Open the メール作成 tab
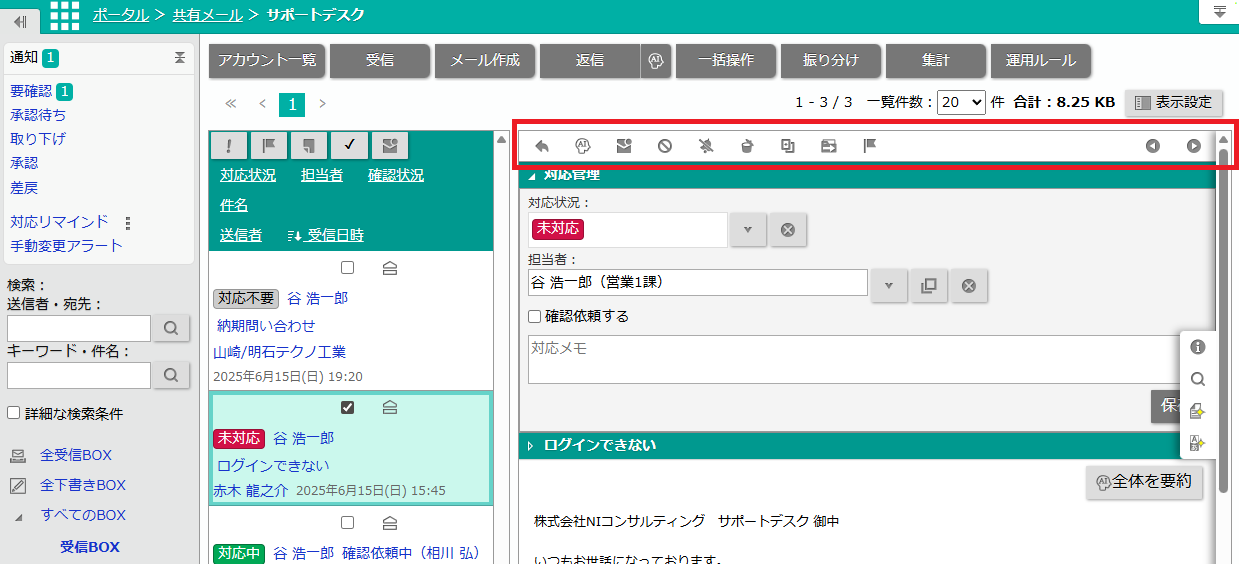This screenshot has width=1239, height=564. click(x=485, y=60)
